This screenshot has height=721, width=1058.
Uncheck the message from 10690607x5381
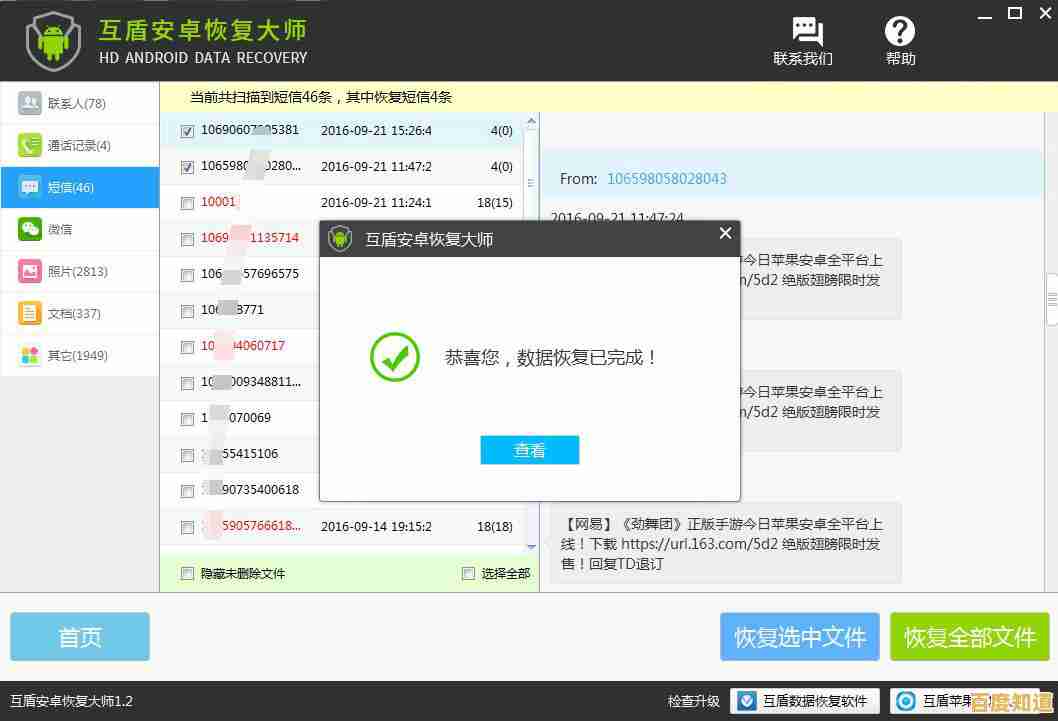(187, 130)
